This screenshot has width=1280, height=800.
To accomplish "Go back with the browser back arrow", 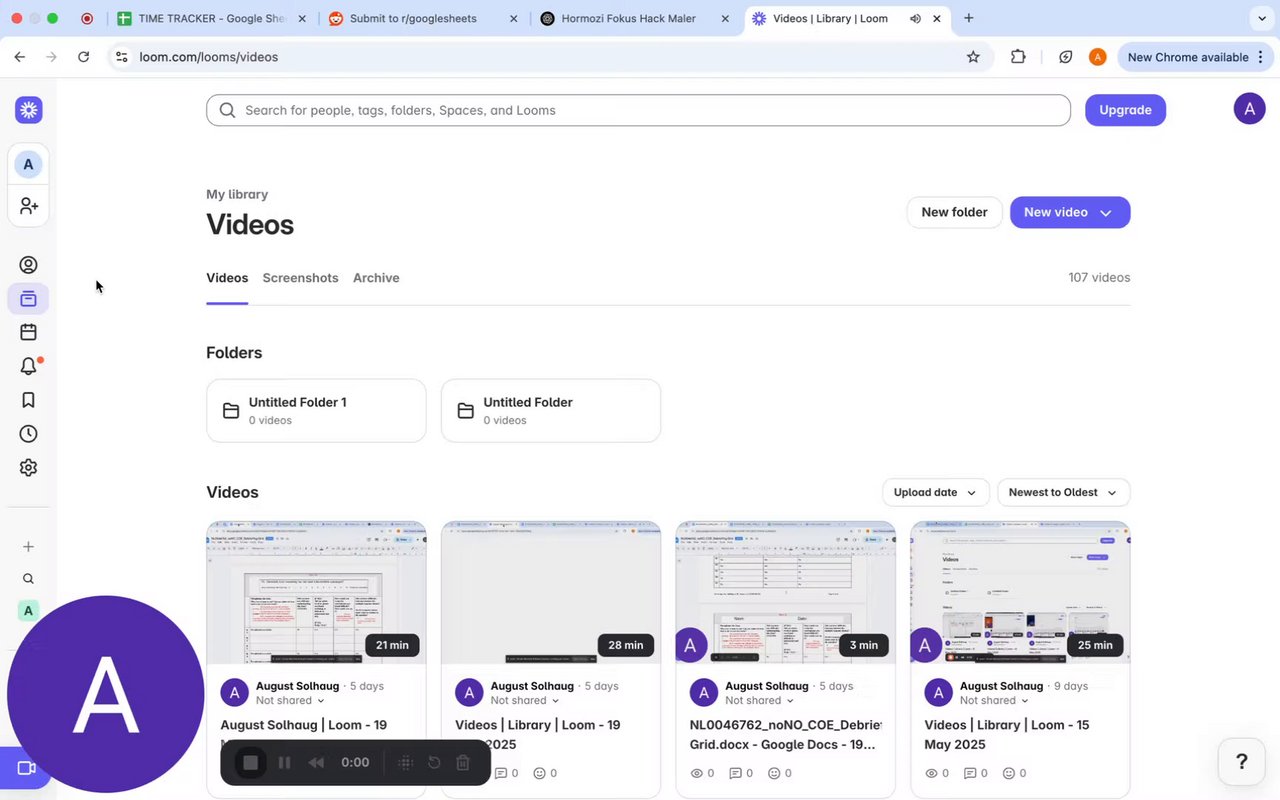I will pos(20,57).
